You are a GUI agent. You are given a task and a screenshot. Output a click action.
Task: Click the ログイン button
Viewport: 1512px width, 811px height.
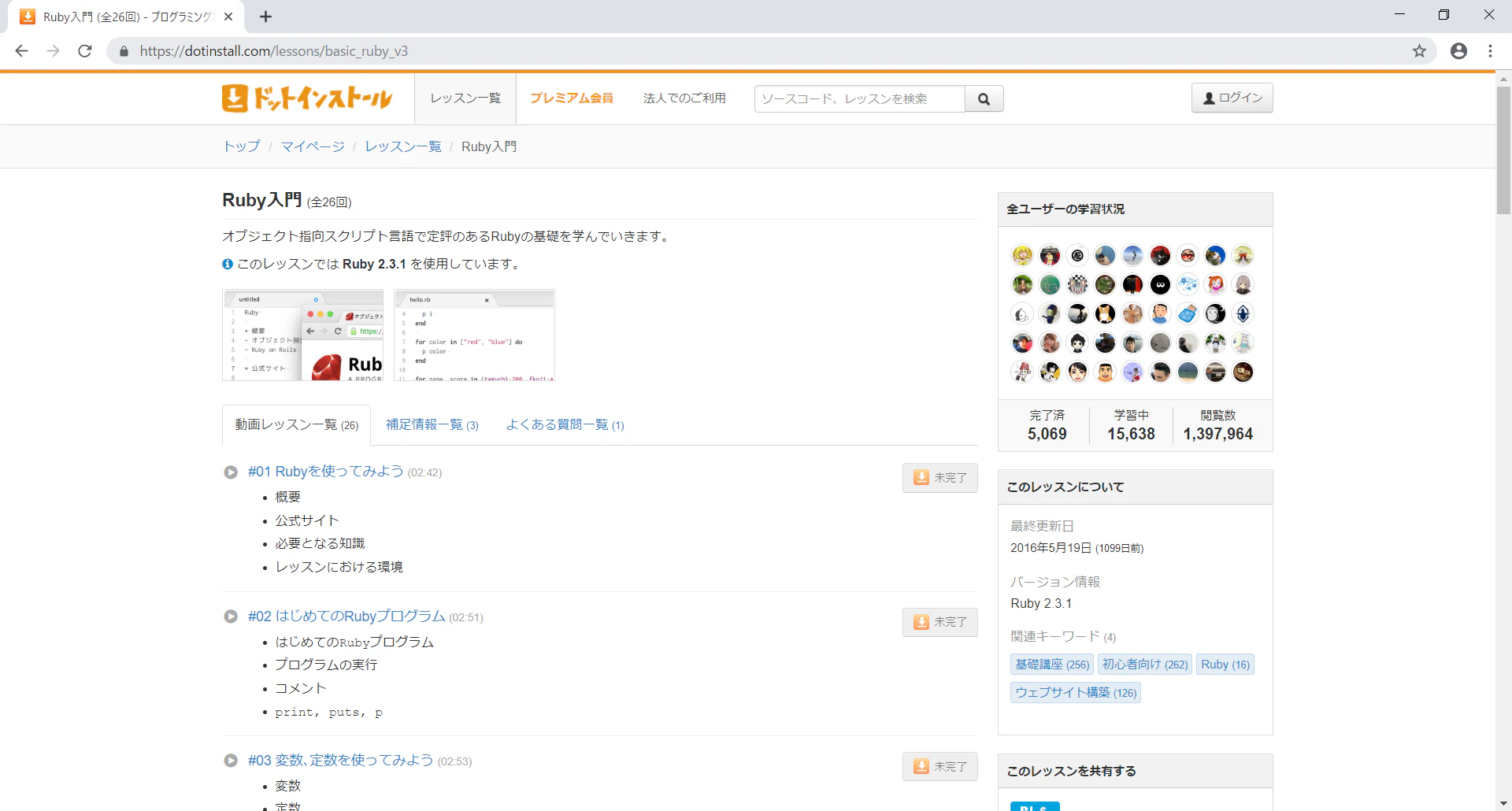pos(1231,98)
